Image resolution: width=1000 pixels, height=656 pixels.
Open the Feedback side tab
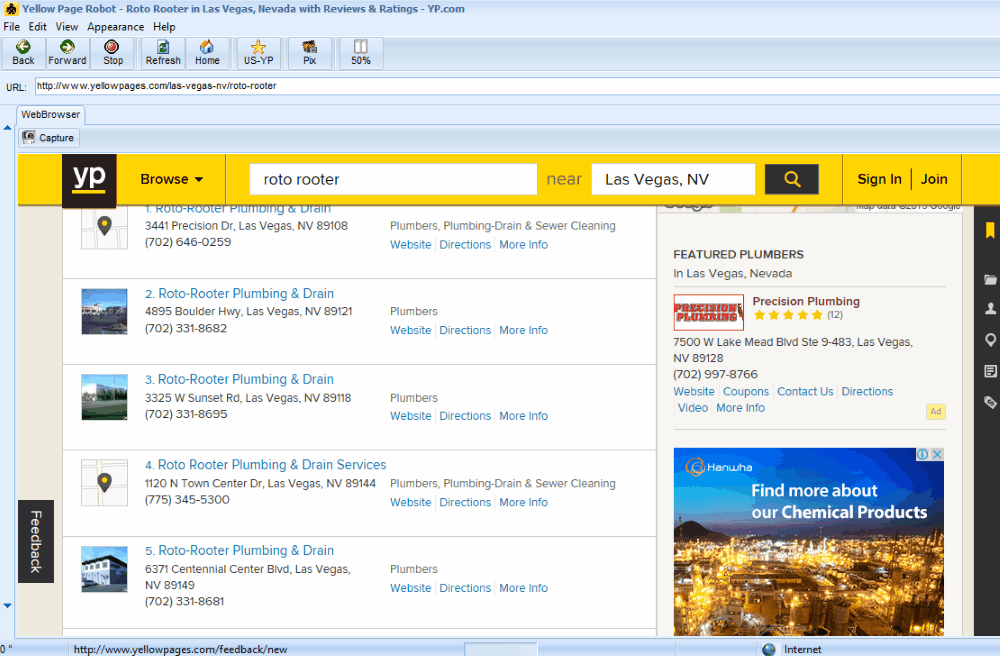[x=36, y=541]
